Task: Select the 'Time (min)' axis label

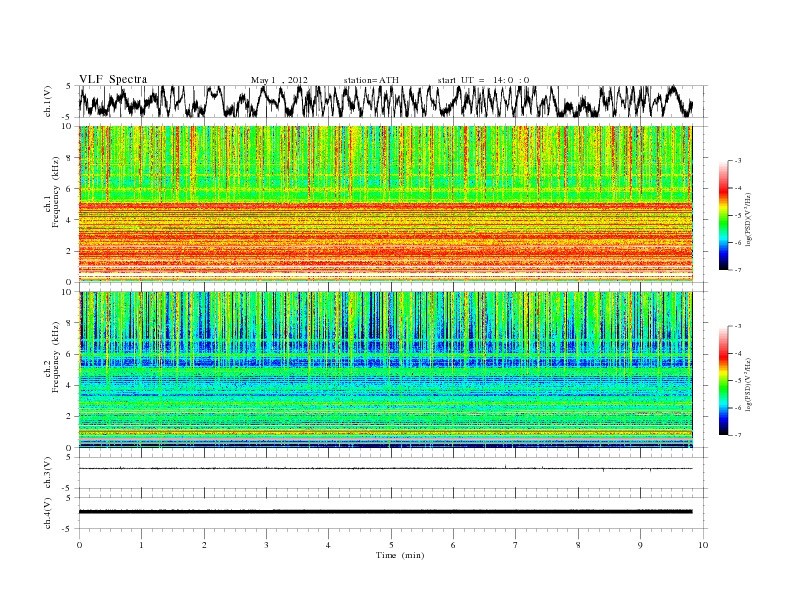Action: pos(400,555)
